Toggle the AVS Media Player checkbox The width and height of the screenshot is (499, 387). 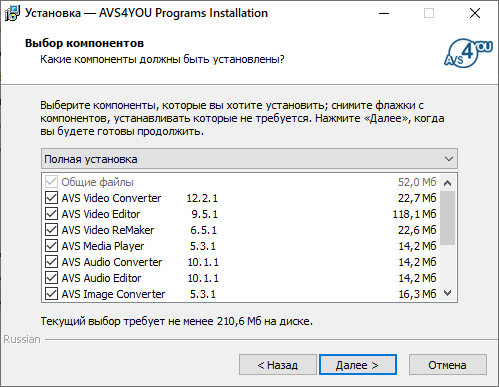coord(51,246)
